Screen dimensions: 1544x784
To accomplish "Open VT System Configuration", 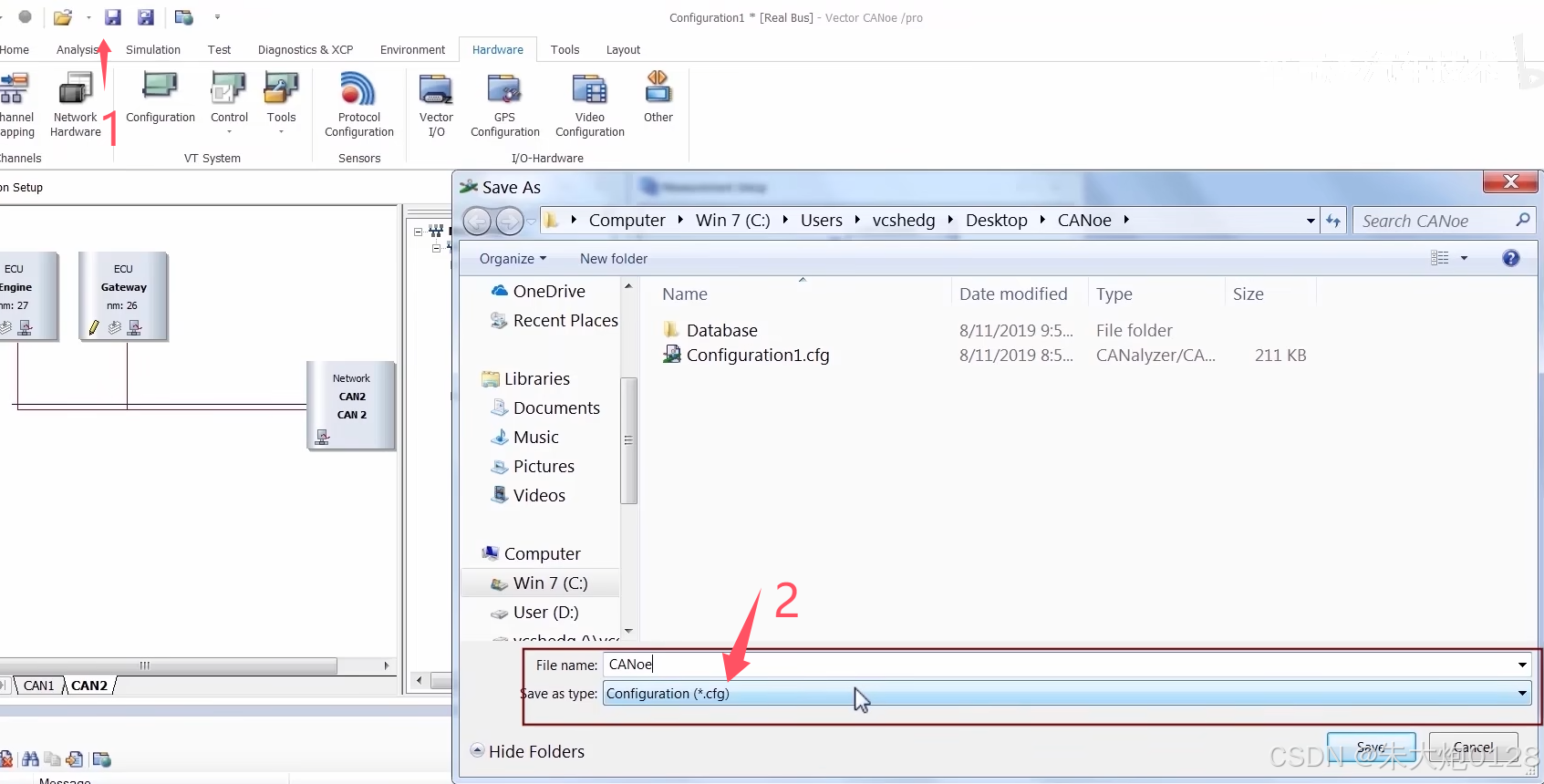I will pos(161,98).
